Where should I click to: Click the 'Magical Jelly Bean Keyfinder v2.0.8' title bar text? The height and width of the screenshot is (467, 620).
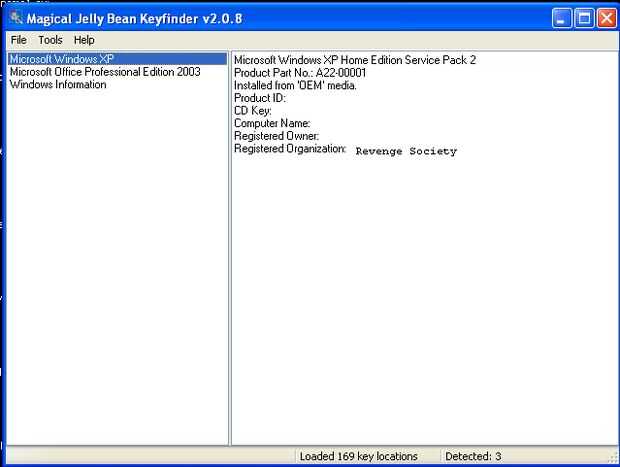134,19
